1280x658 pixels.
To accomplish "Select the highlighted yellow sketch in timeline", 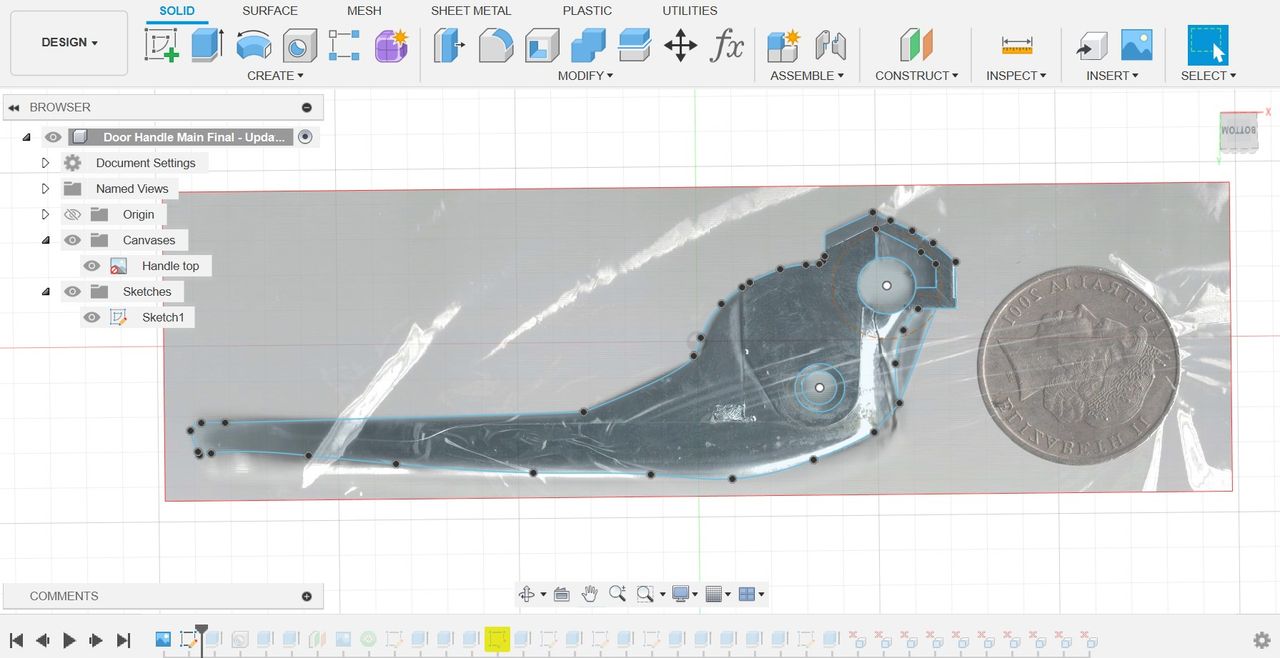I will tap(497, 639).
